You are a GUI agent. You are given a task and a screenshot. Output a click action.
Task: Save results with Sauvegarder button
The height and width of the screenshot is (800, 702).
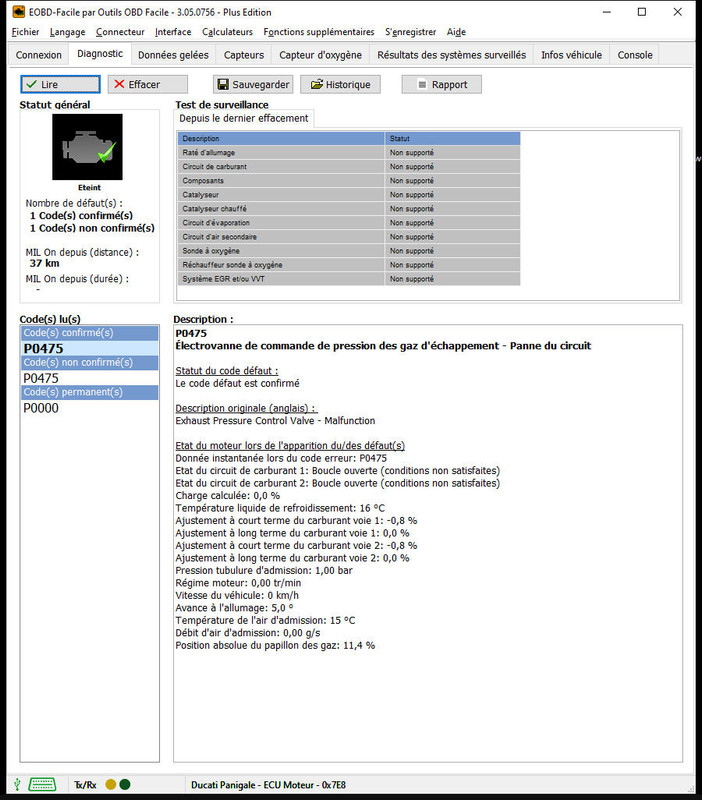pos(253,84)
